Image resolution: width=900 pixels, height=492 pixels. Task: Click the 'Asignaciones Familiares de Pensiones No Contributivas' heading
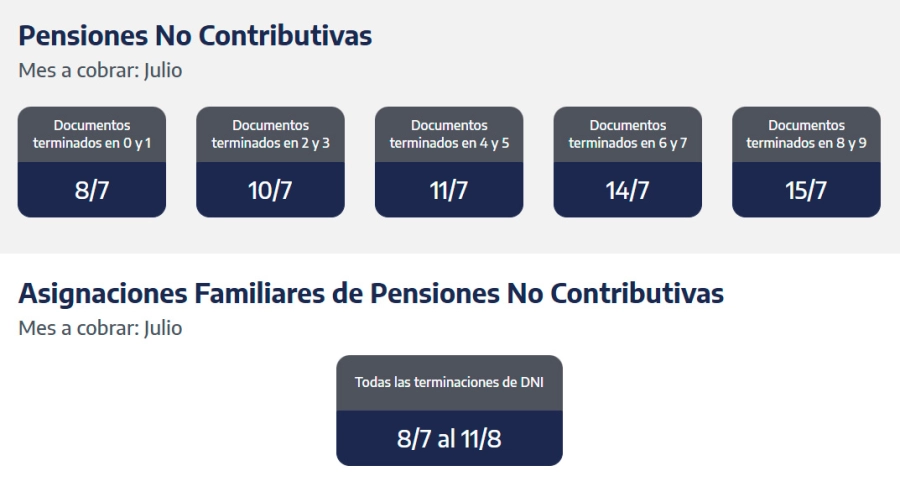click(371, 294)
